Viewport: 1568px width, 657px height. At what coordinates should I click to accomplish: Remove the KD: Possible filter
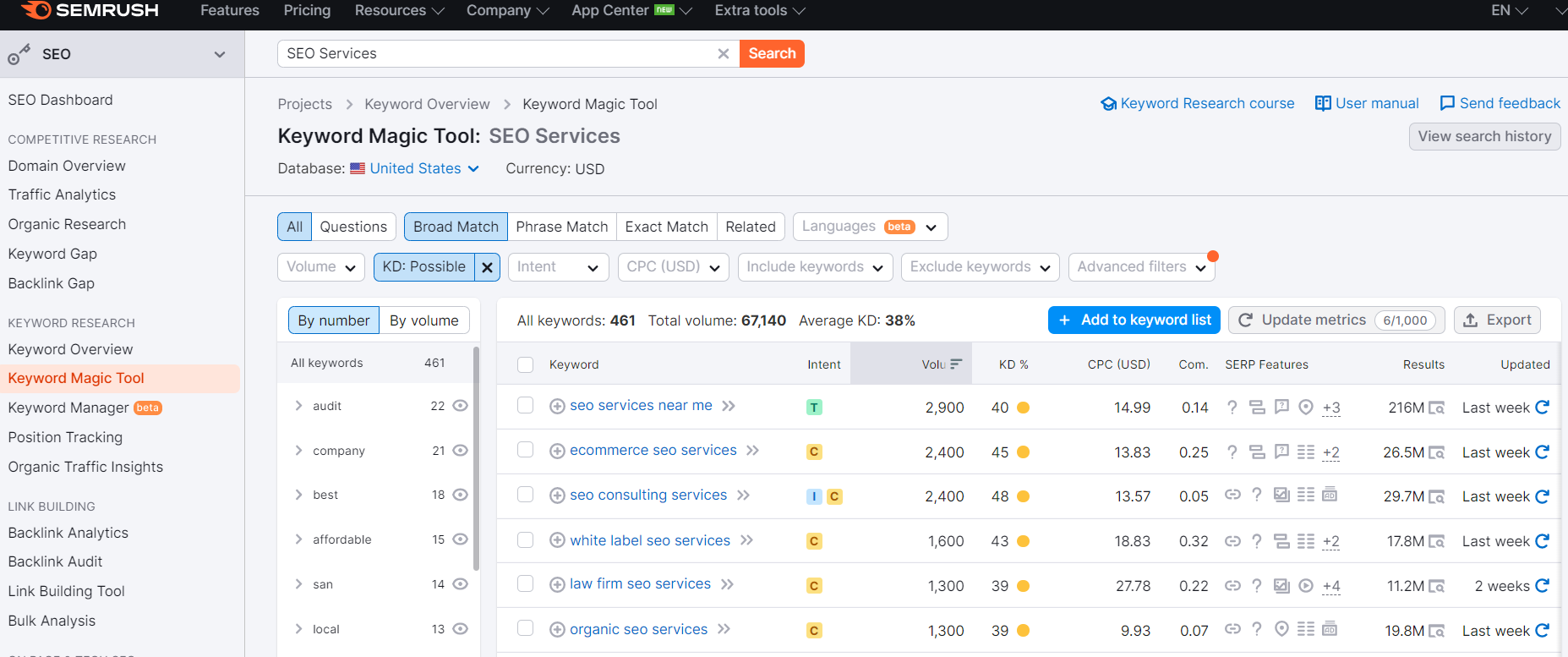[x=487, y=267]
